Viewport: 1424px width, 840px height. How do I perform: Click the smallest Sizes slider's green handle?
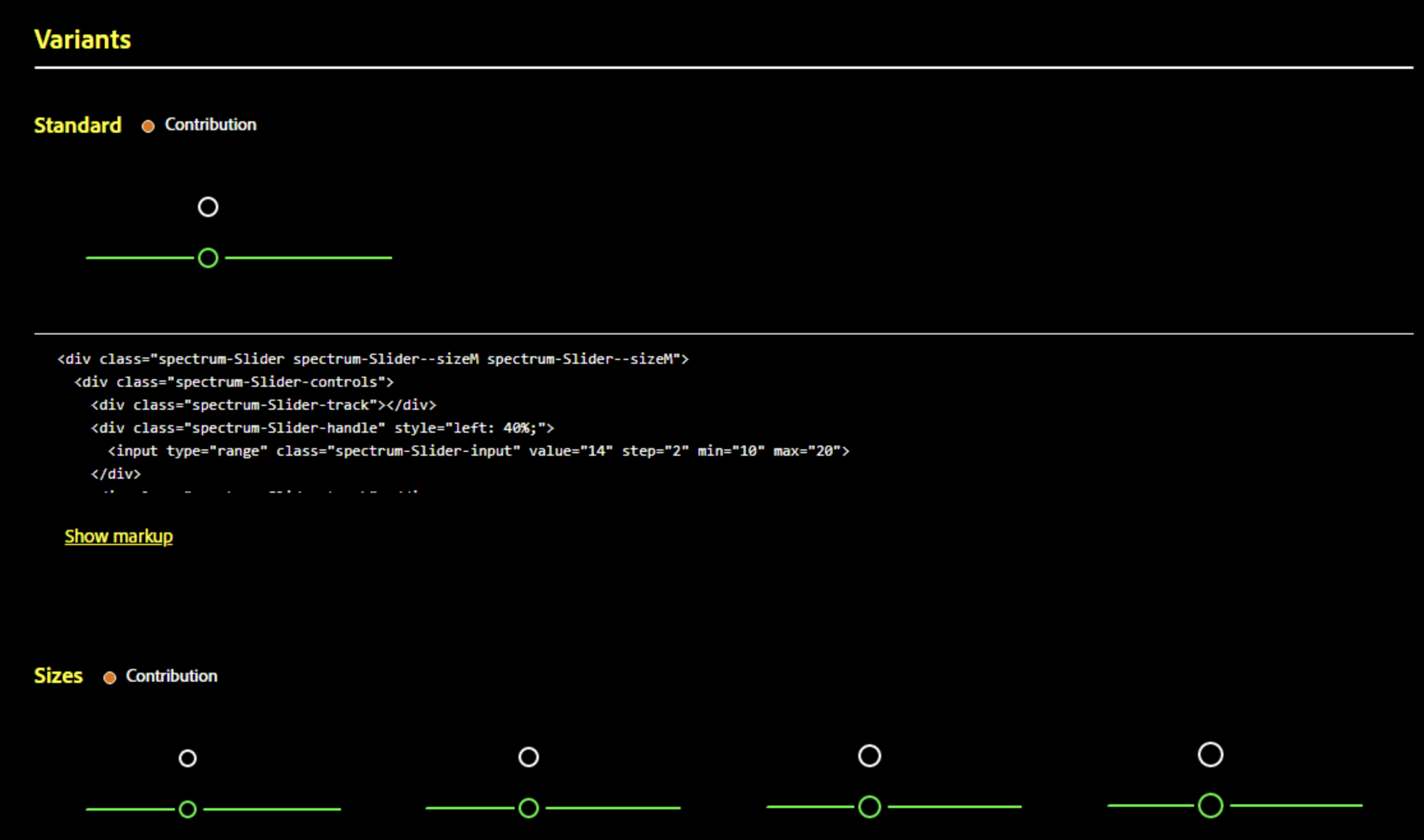(x=188, y=809)
